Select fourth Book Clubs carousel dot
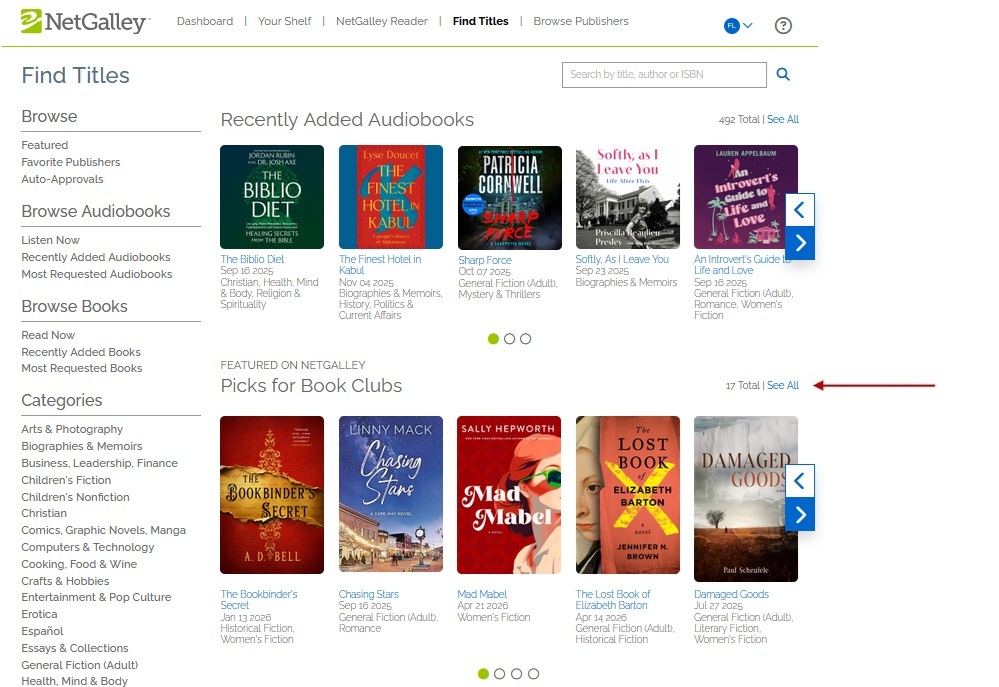 point(534,674)
